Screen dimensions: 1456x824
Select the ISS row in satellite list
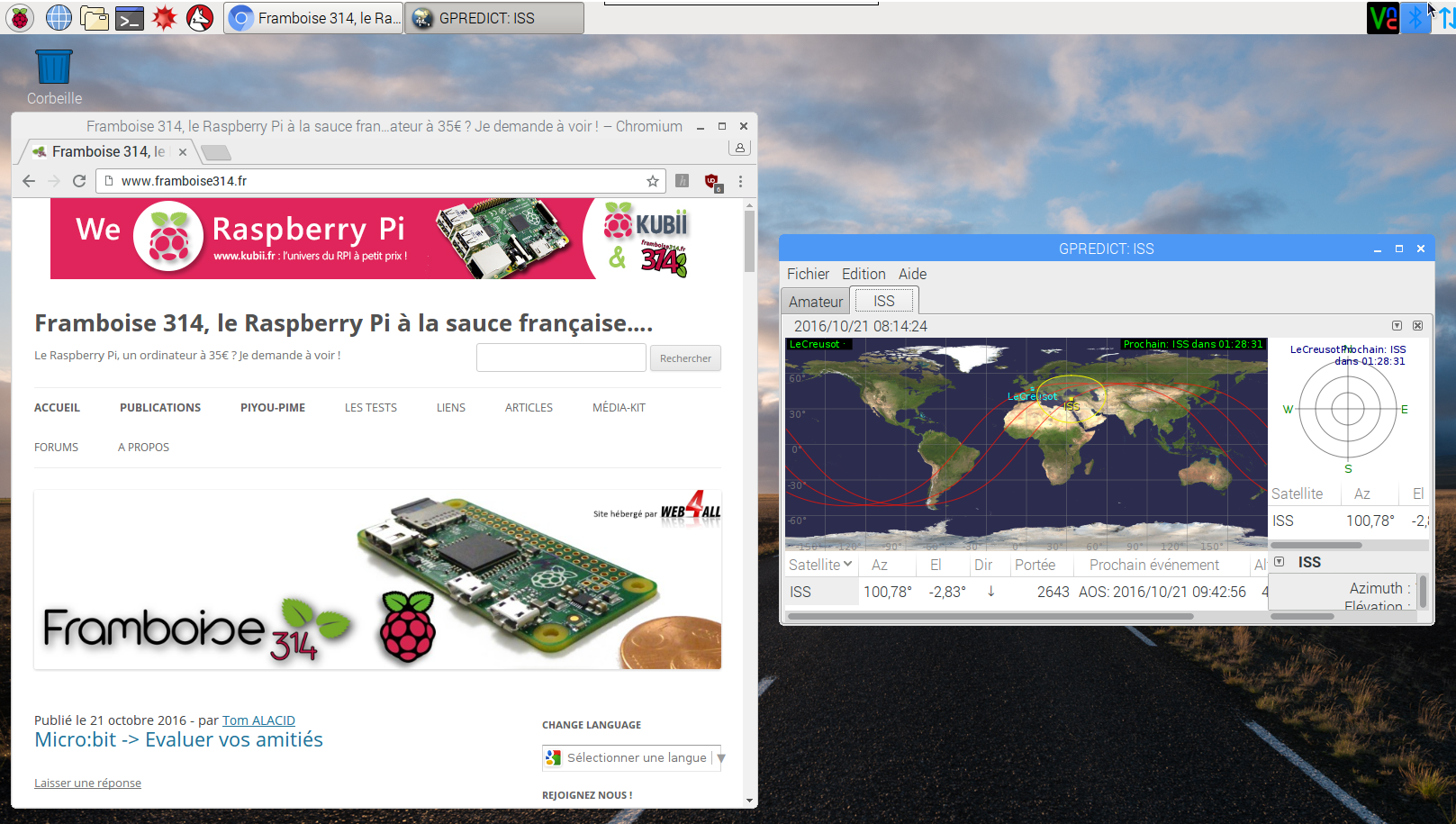[x=1026, y=592]
